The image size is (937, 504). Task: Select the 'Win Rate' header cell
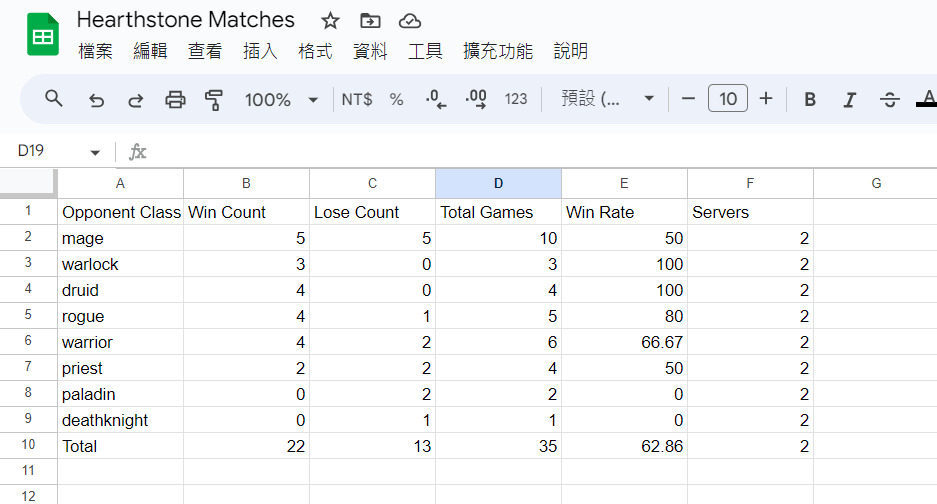click(624, 212)
